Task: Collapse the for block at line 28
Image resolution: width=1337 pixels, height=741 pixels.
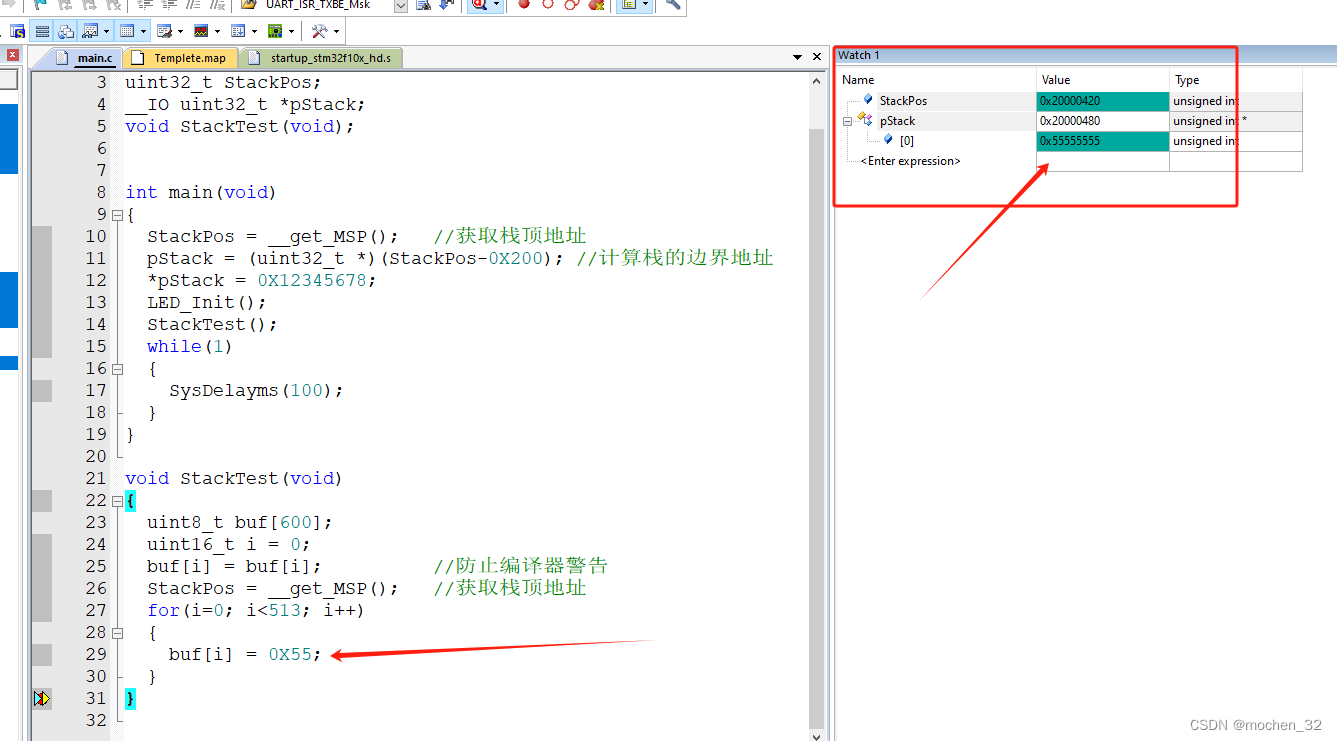Action: pos(117,633)
